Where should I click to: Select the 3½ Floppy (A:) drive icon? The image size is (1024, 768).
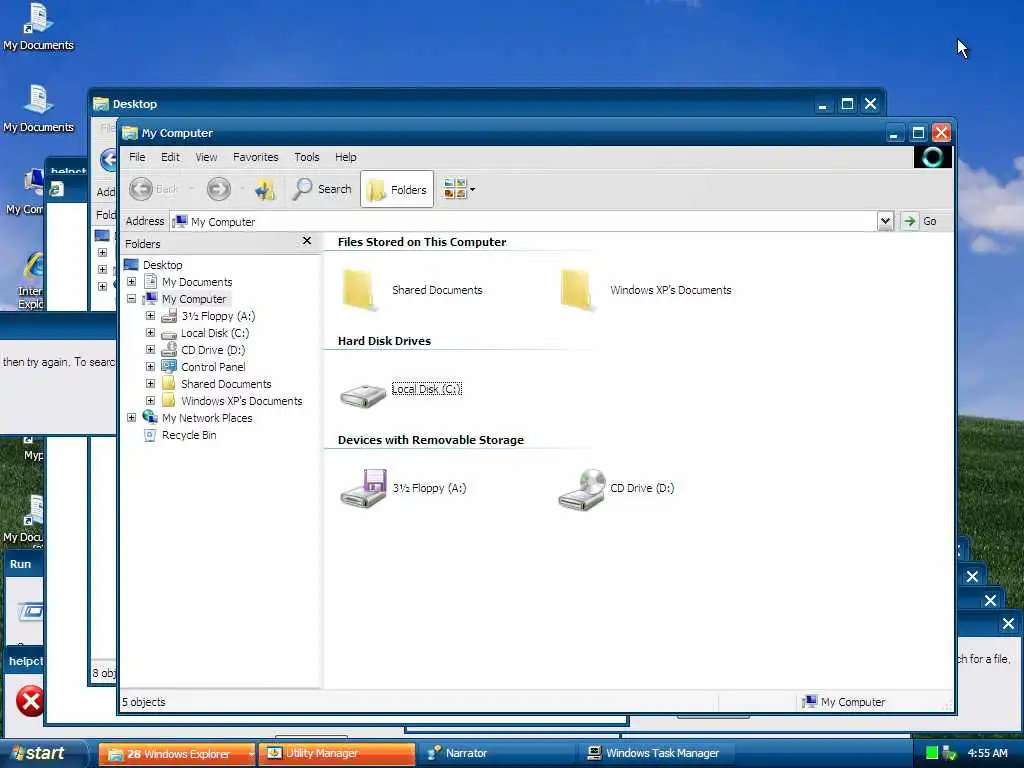pyautogui.click(x=363, y=488)
